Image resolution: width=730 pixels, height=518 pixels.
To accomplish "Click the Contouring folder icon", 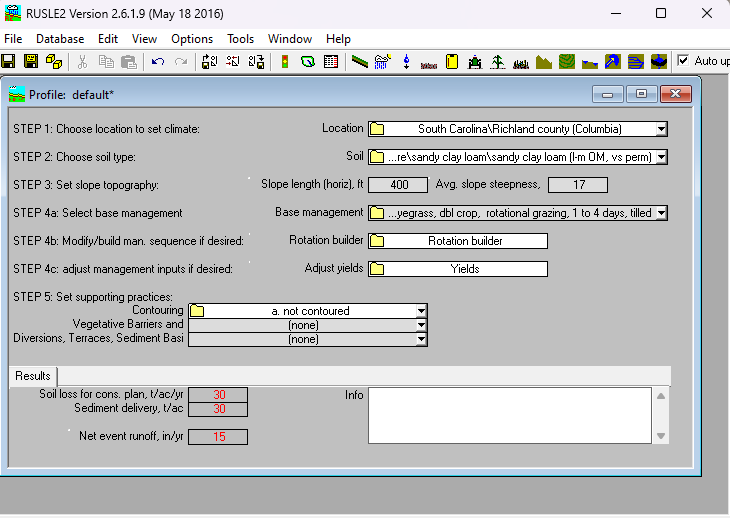I will [197, 310].
